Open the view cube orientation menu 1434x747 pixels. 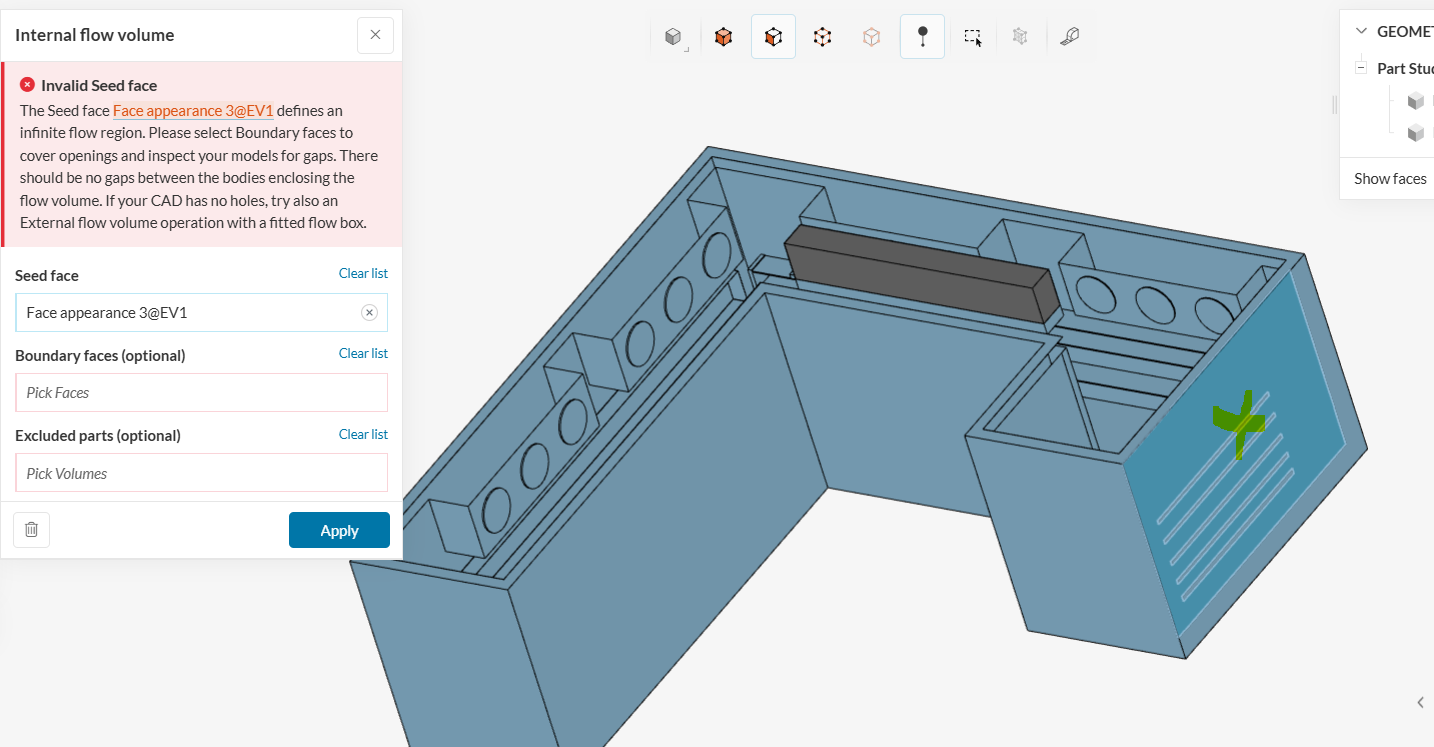(x=674, y=37)
